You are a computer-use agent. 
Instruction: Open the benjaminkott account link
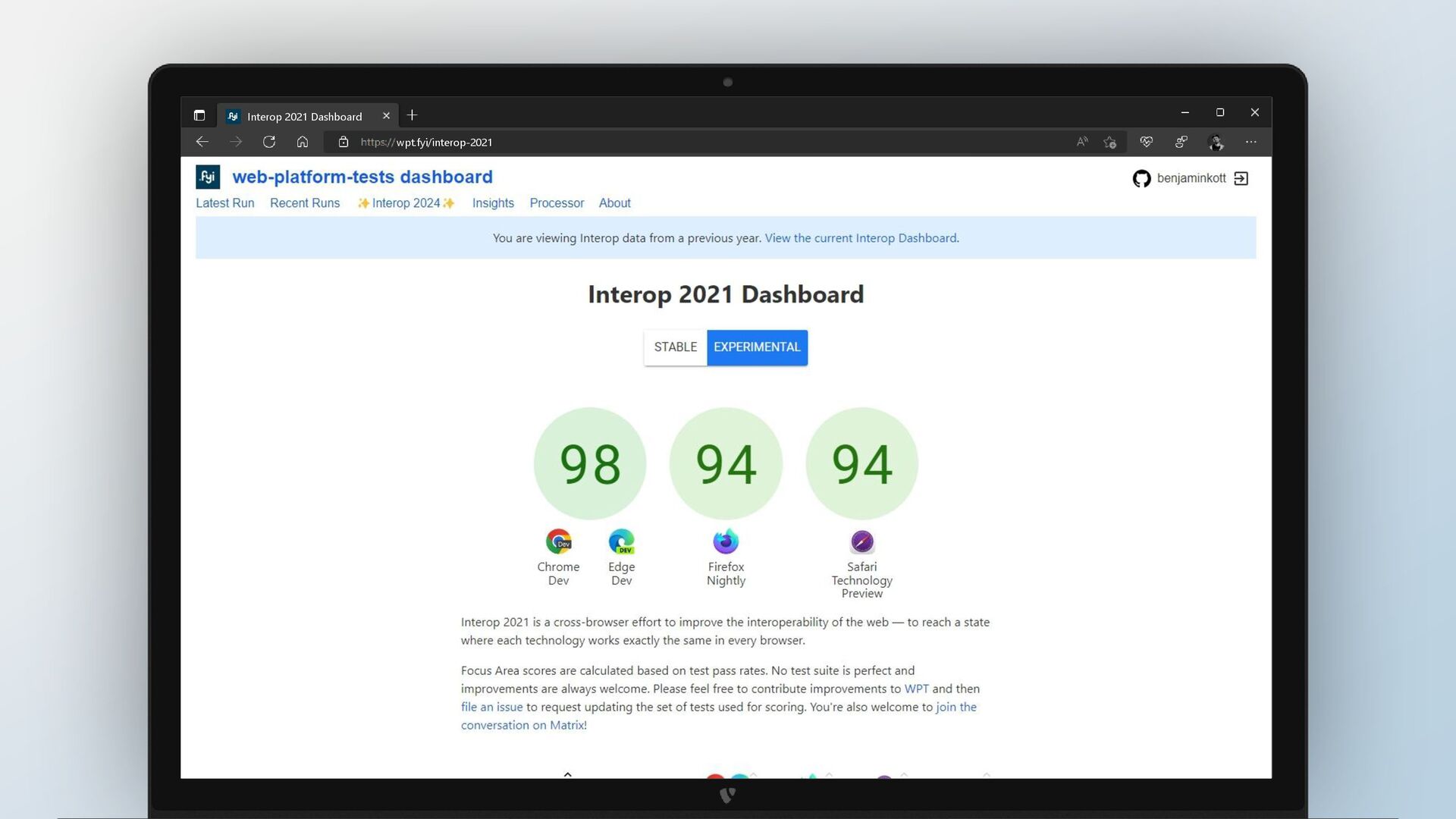pos(1191,178)
